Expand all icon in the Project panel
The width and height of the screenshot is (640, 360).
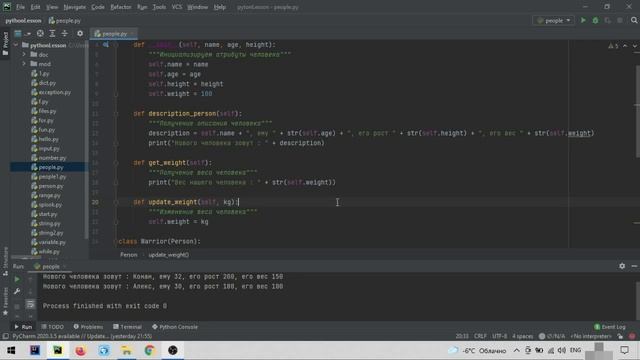[52, 33]
